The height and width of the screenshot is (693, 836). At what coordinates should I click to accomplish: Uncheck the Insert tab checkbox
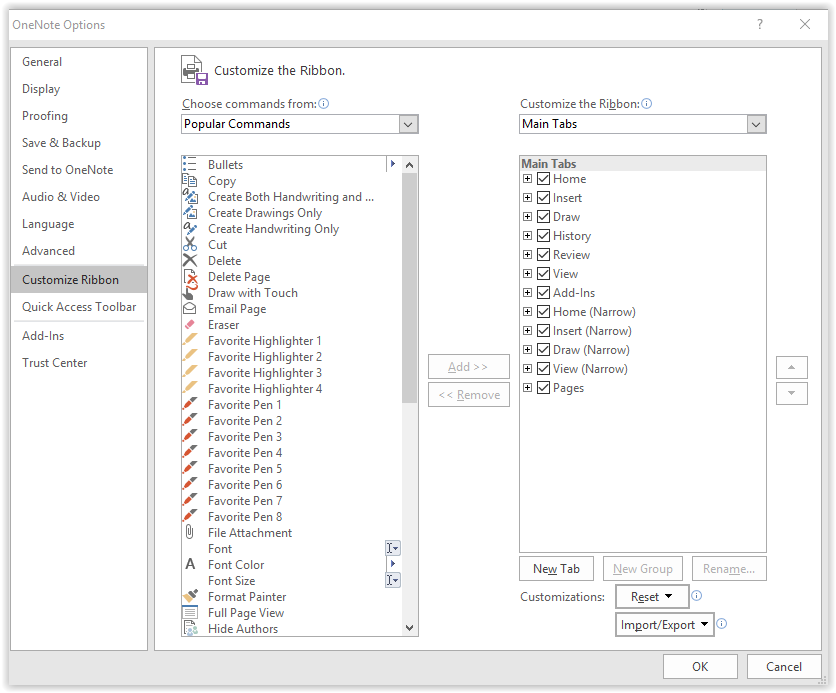tap(543, 198)
